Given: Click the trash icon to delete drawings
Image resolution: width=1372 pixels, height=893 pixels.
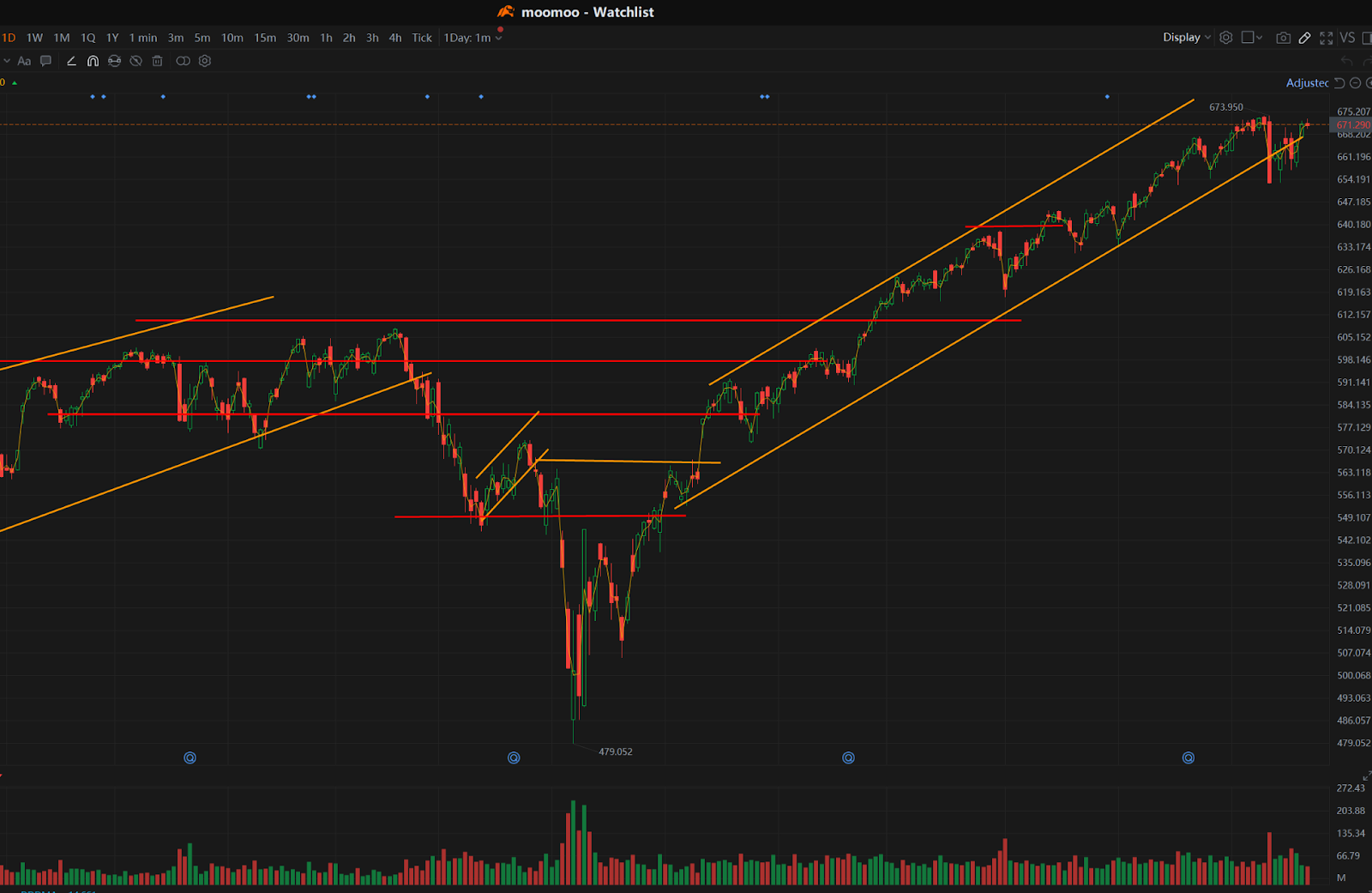Looking at the screenshot, I should coord(157,61).
